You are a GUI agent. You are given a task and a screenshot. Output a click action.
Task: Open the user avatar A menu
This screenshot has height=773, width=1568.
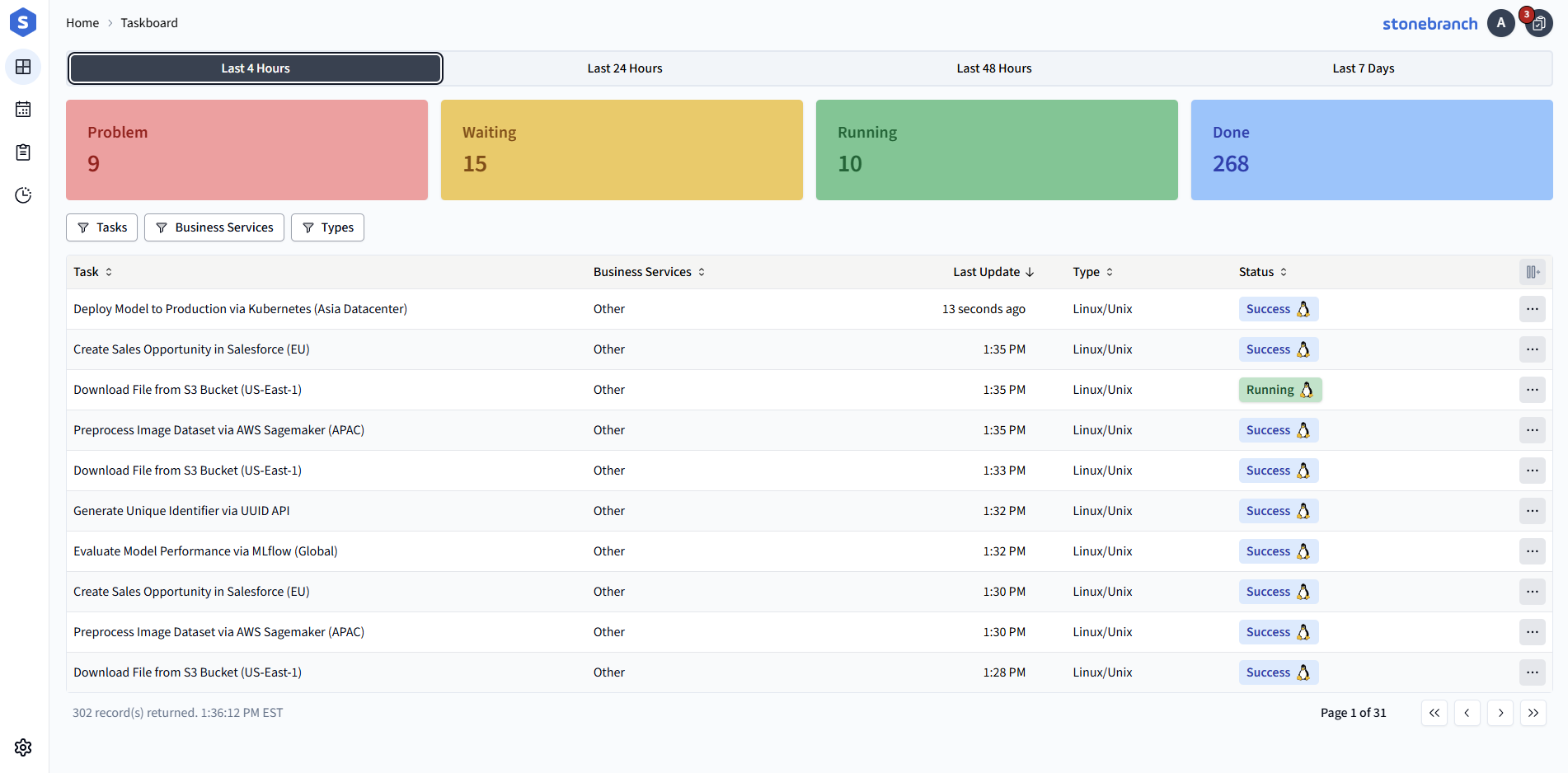coord(1501,23)
